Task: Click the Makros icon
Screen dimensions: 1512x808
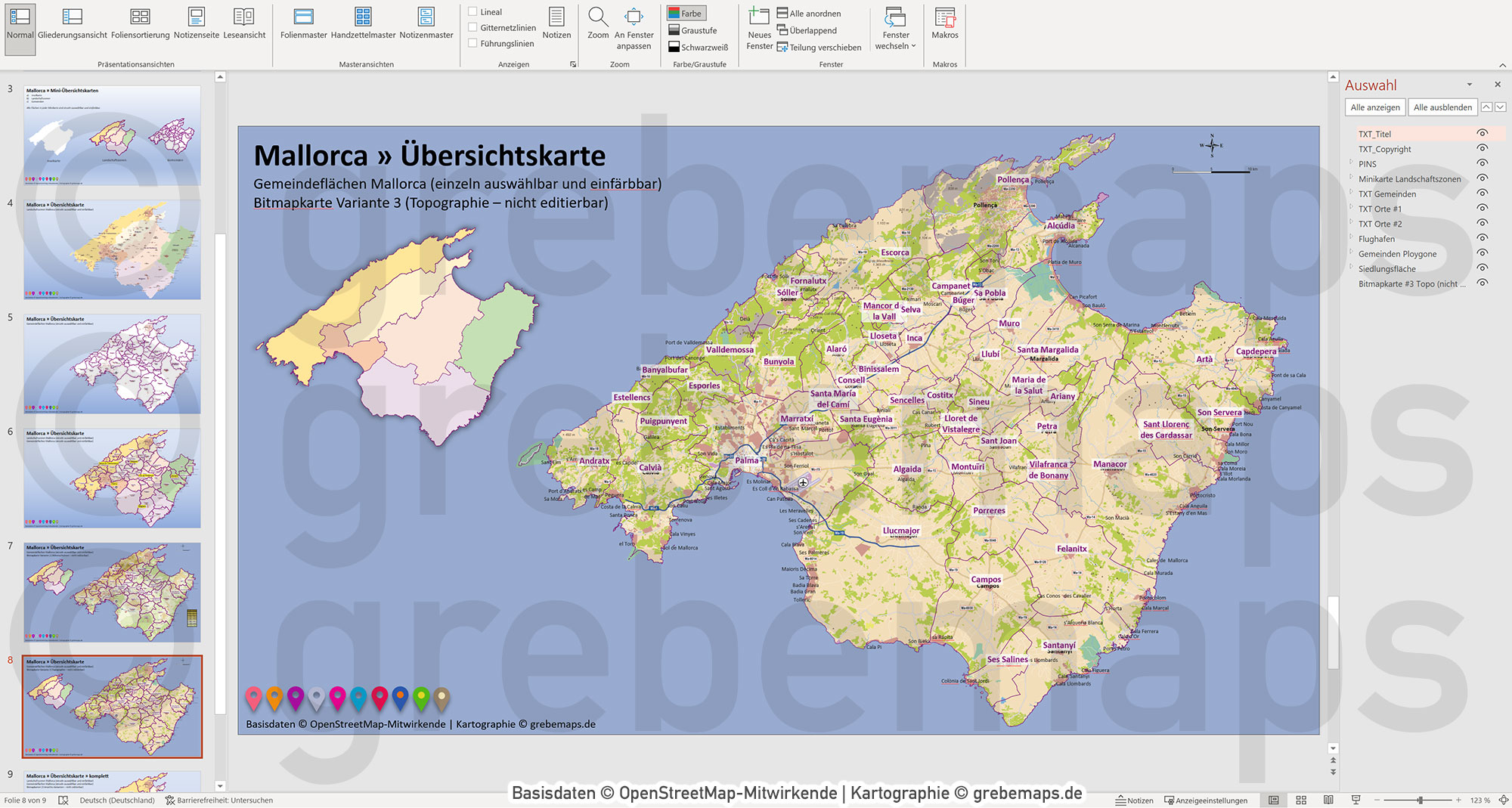Action: [945, 23]
